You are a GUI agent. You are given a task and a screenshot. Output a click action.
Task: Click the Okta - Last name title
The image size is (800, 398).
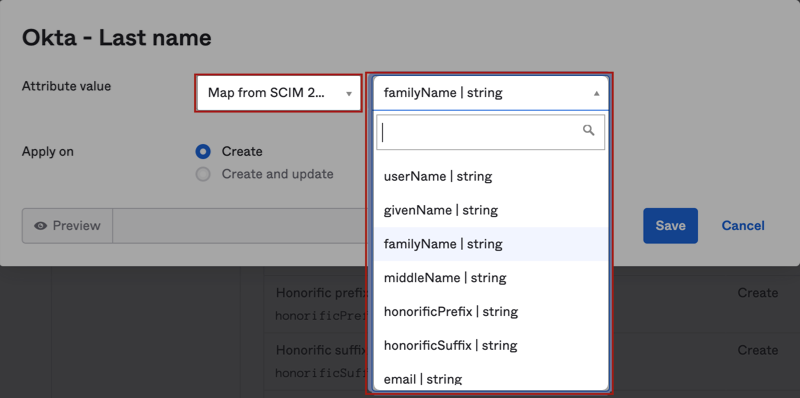pos(116,38)
